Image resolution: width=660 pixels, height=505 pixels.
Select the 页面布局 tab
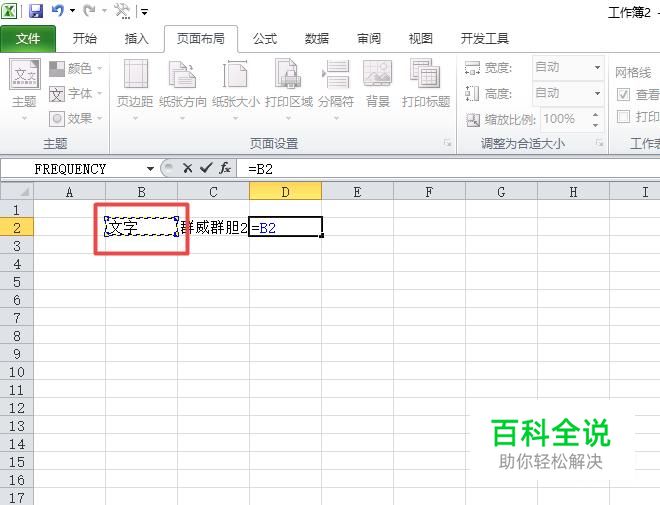[x=201, y=39]
